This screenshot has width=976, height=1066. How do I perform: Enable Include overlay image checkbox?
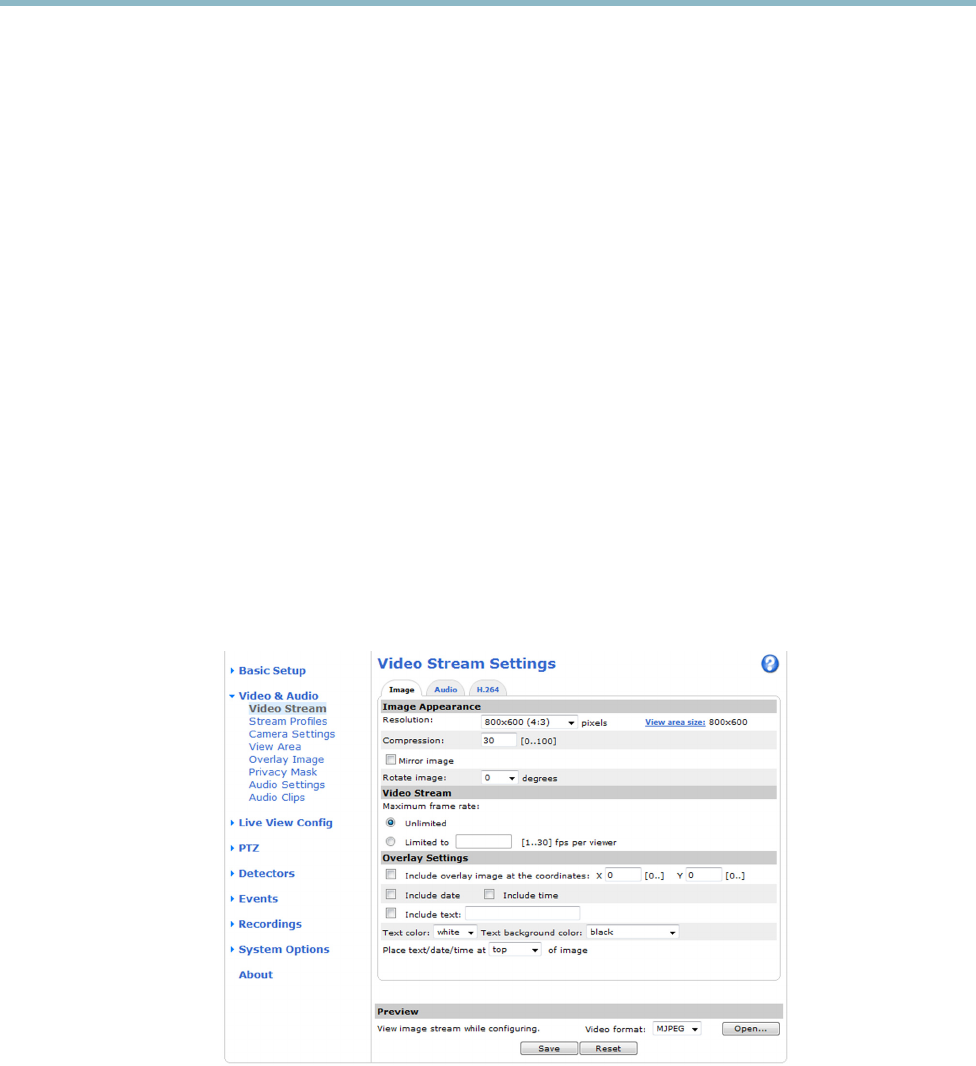391,875
